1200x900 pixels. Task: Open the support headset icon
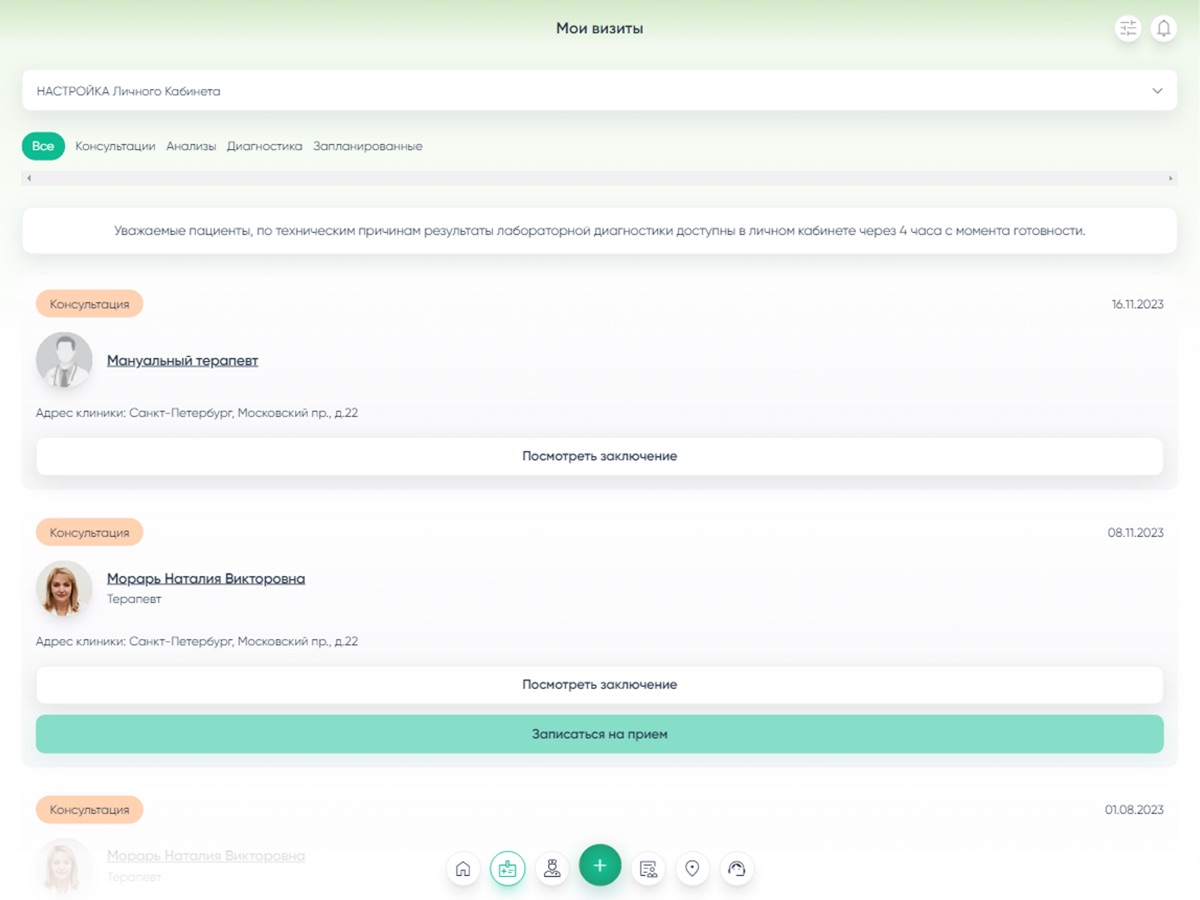[737, 868]
